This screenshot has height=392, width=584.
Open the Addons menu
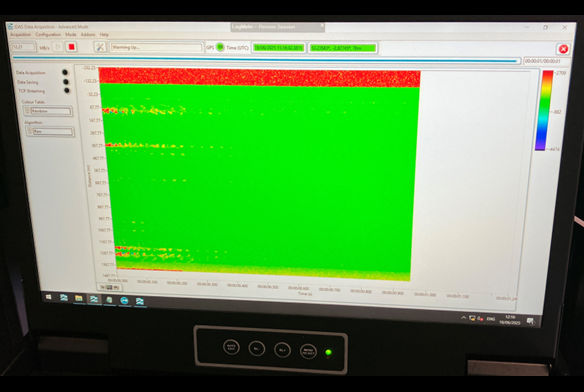tap(88, 35)
